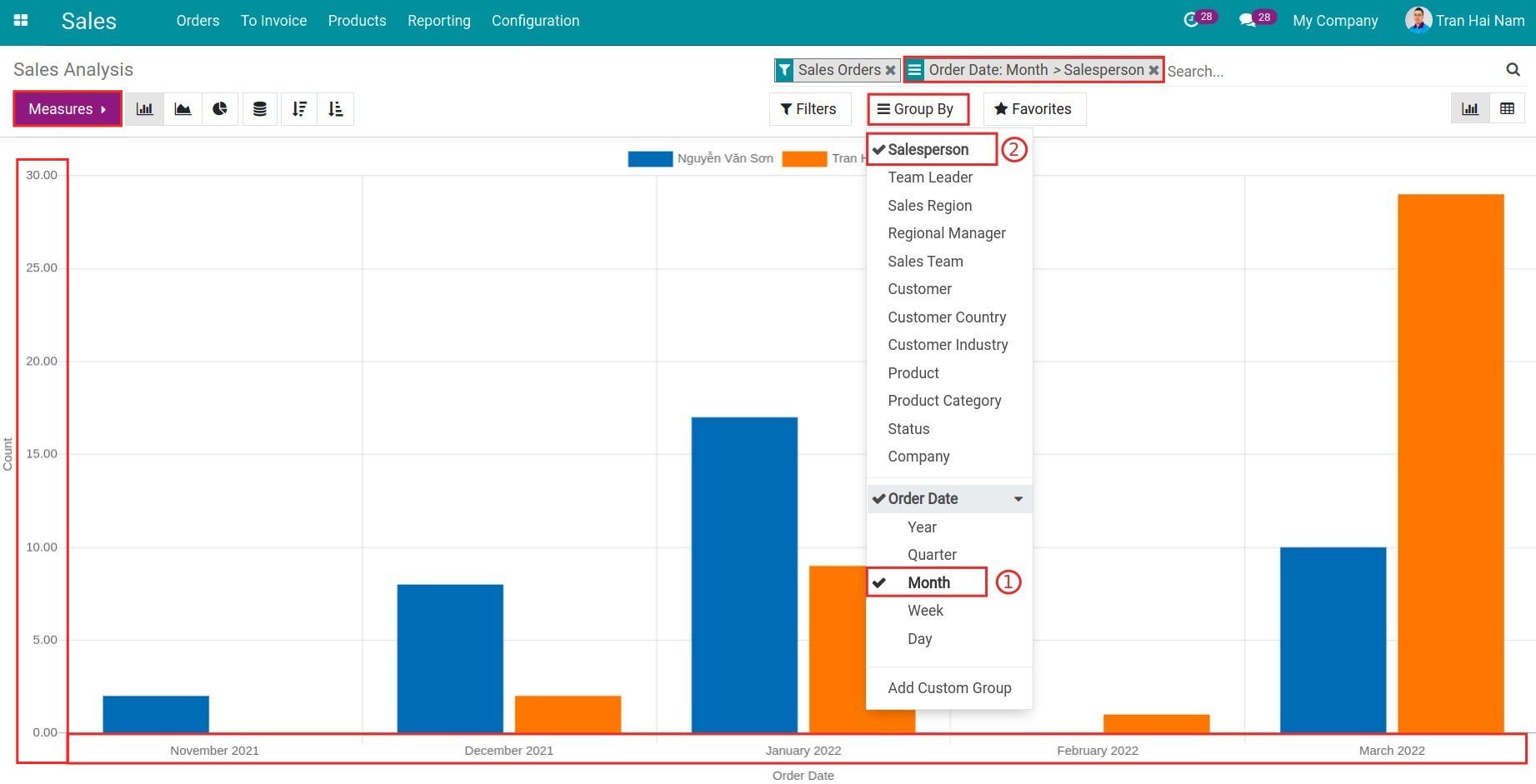The image size is (1536, 784).
Task: Open the Measures dropdown
Action: point(68,109)
